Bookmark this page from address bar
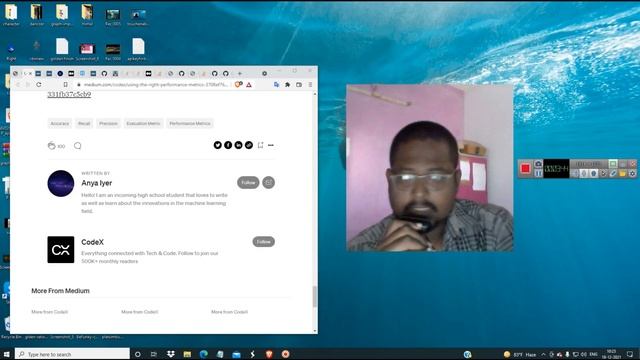Screen dimensions: 640x360 (65, 84)
